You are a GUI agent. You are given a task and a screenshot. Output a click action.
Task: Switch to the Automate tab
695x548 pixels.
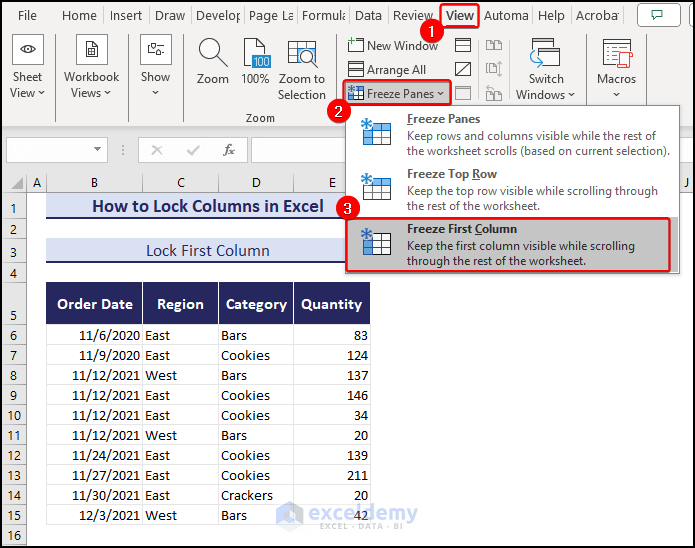pos(506,16)
